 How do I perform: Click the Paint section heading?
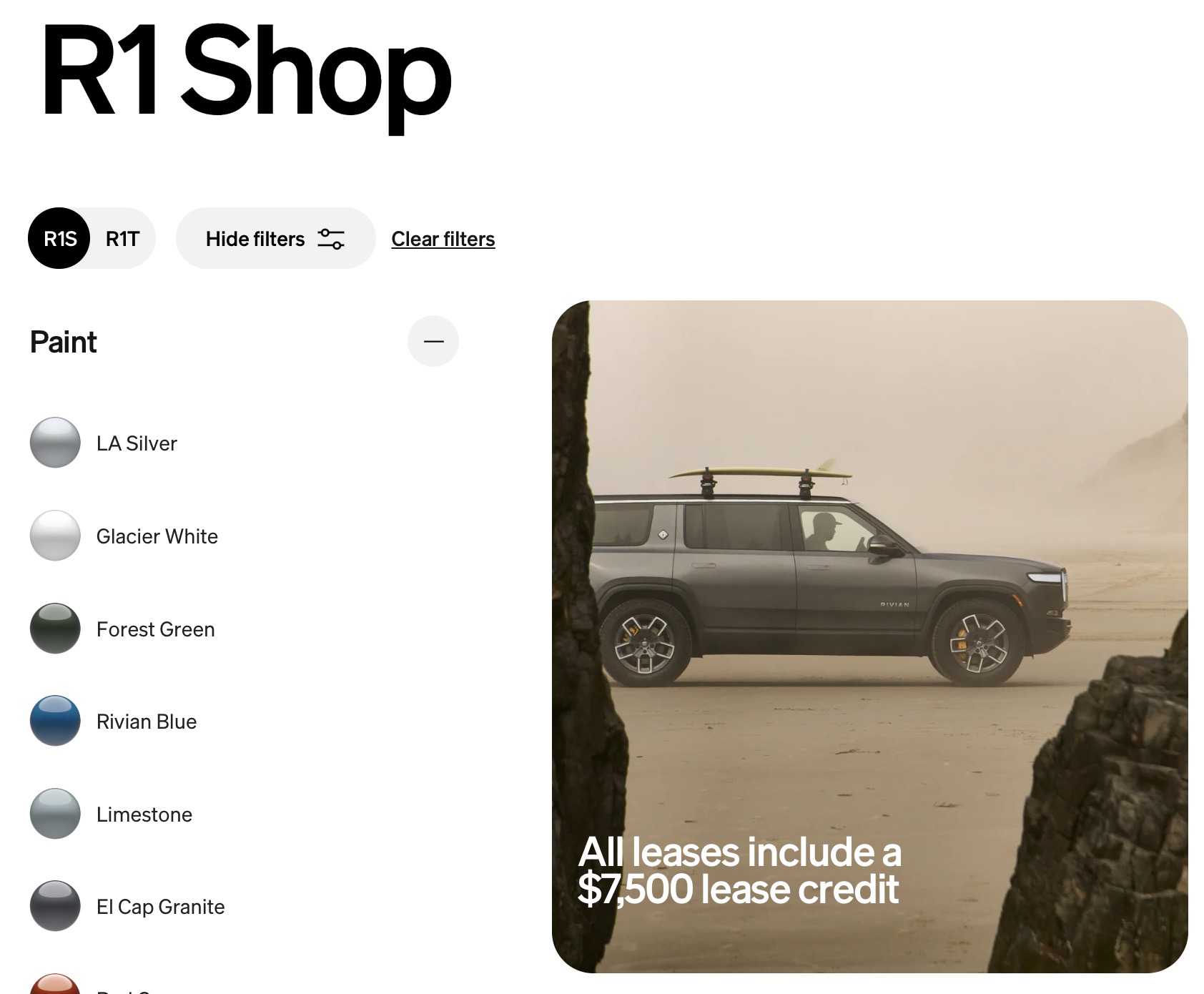tap(64, 342)
